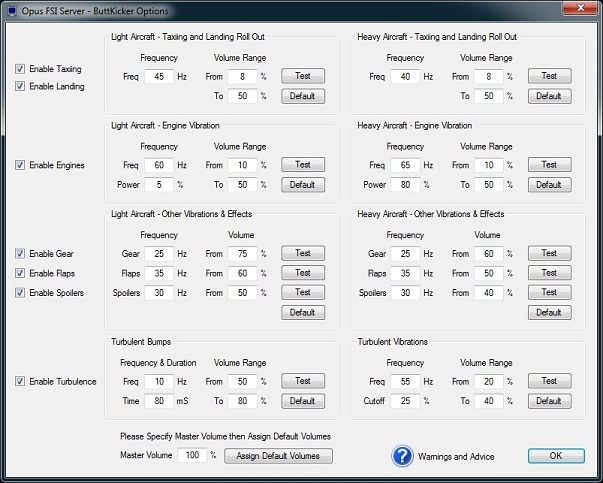Screen dimensions: 603x483
Task: Click Turbulent Bumps Freq field
Action: (x=159, y=381)
